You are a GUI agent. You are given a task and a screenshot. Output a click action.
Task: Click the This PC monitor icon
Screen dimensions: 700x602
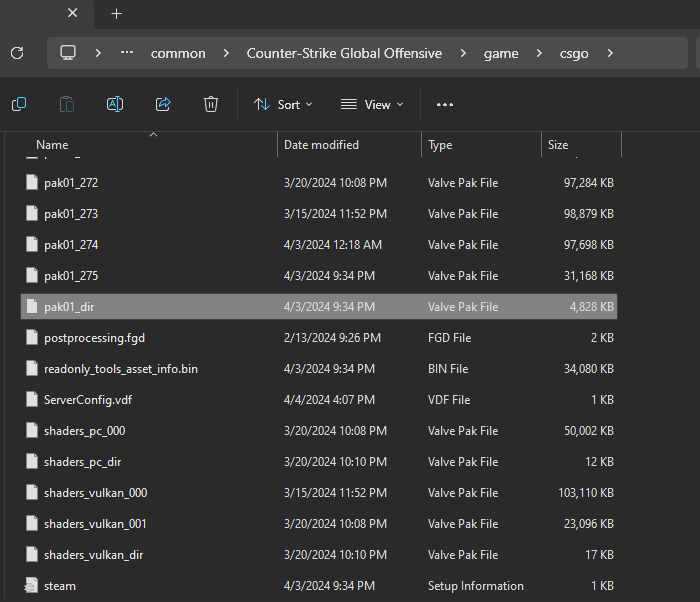pyautogui.click(x=68, y=53)
